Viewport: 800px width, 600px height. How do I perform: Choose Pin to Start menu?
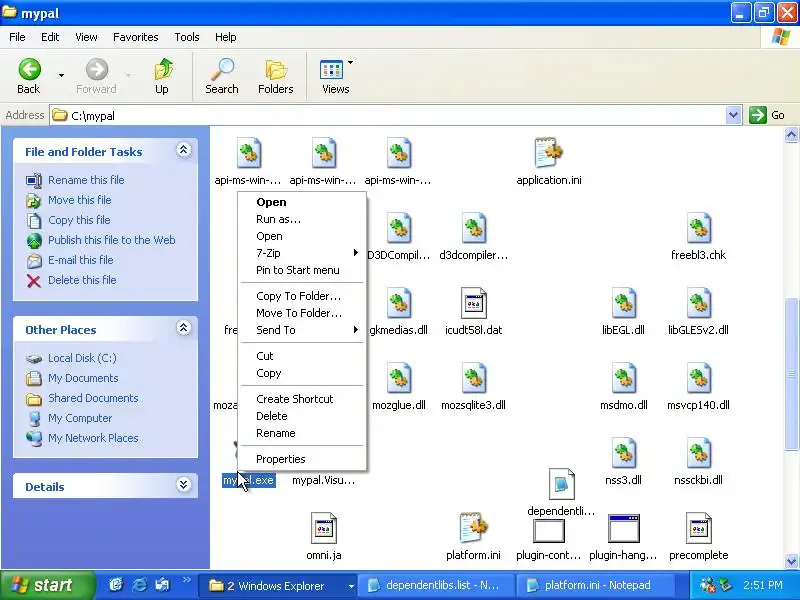point(302,270)
